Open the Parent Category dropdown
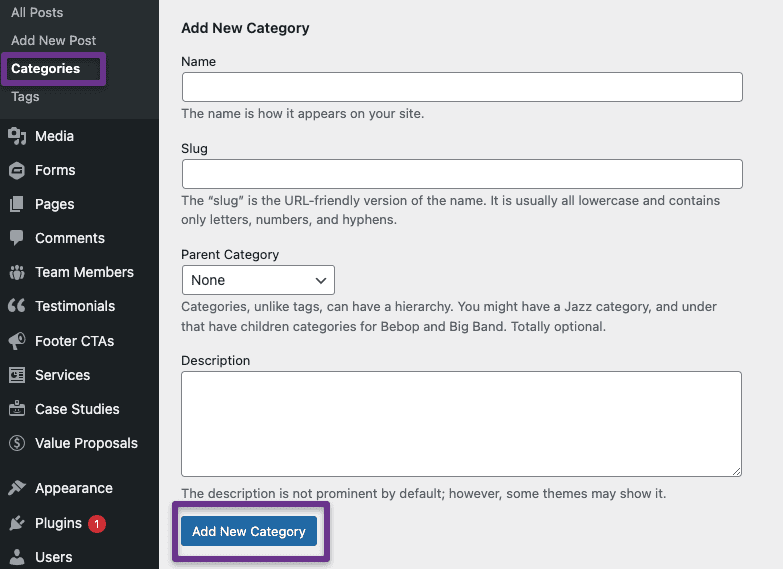 coord(258,280)
